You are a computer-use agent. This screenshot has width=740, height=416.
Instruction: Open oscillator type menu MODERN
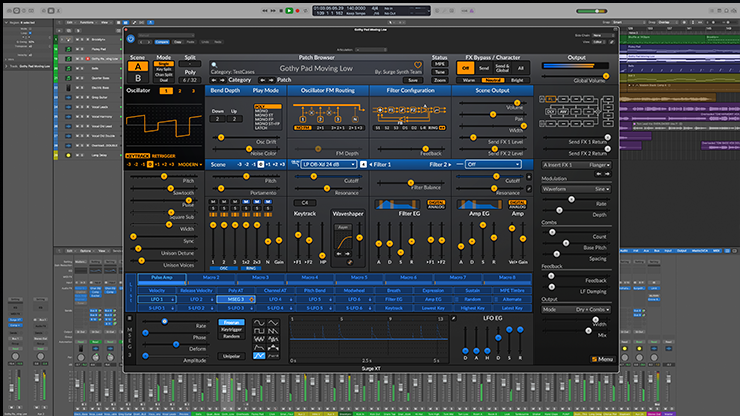[190, 164]
